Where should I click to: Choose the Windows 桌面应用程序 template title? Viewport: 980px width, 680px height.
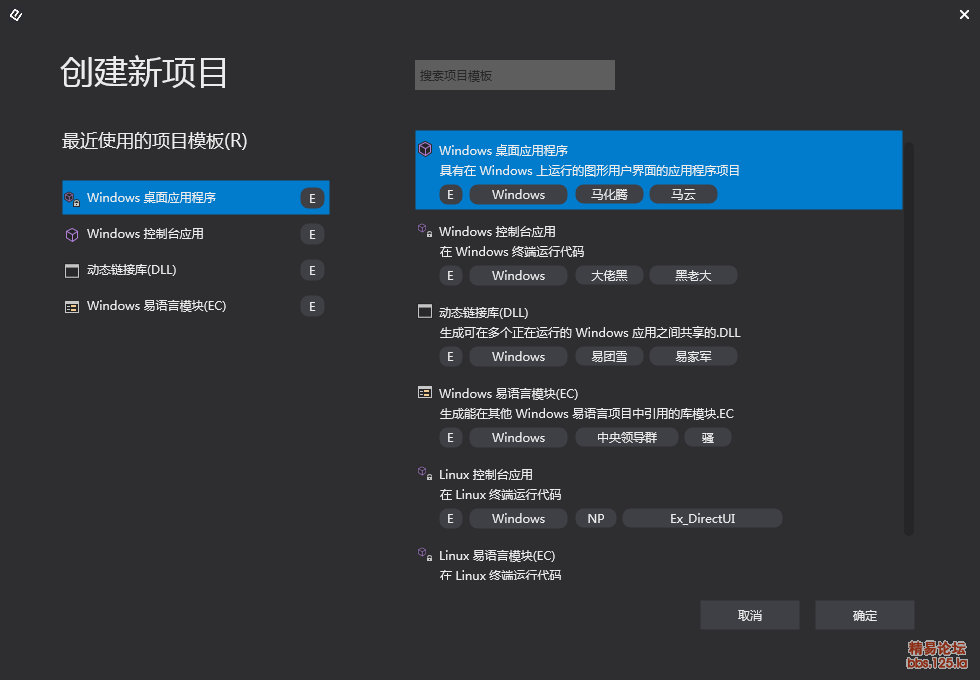pos(503,151)
